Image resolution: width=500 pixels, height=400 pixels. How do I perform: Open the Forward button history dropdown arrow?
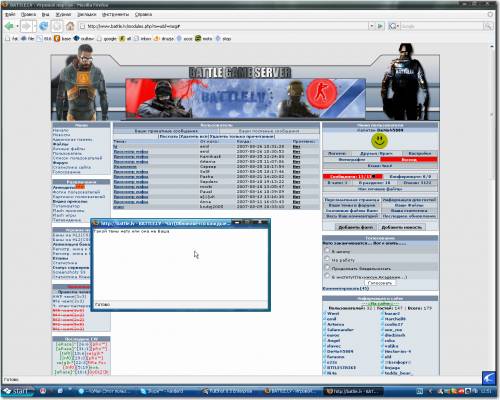[35, 26]
